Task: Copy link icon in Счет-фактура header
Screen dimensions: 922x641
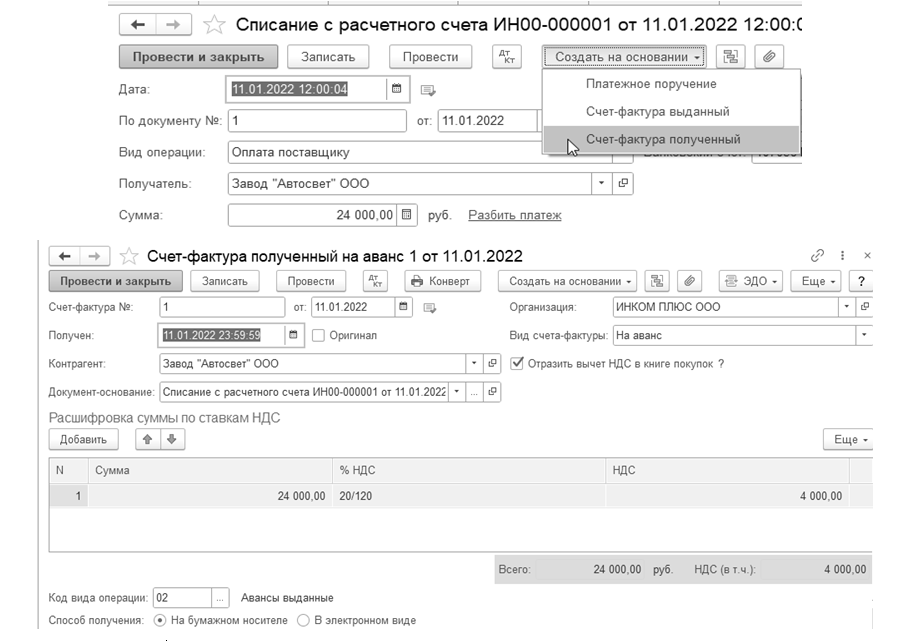Action: click(x=817, y=255)
